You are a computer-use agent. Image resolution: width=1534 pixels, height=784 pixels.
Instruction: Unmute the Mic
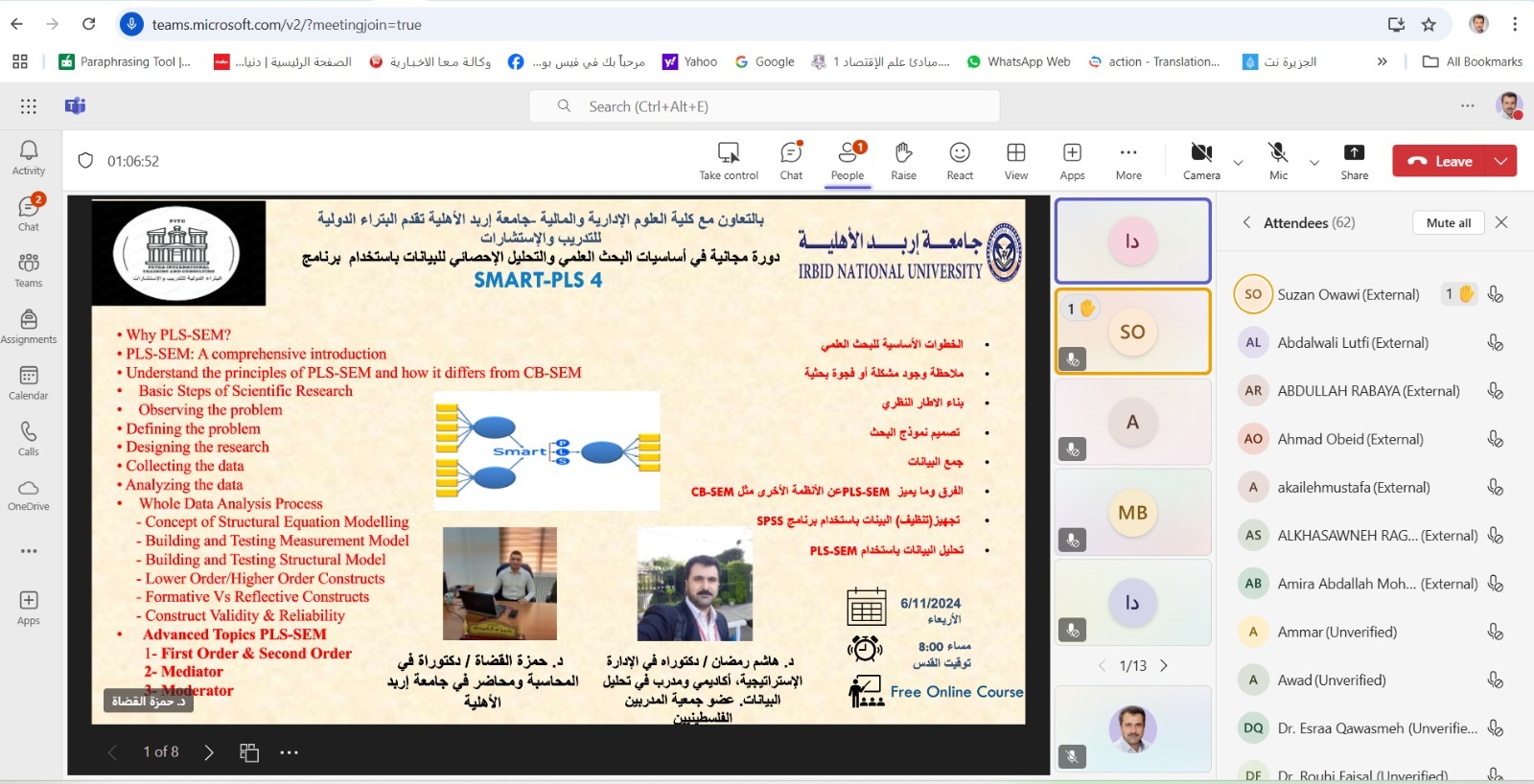coord(1278,160)
